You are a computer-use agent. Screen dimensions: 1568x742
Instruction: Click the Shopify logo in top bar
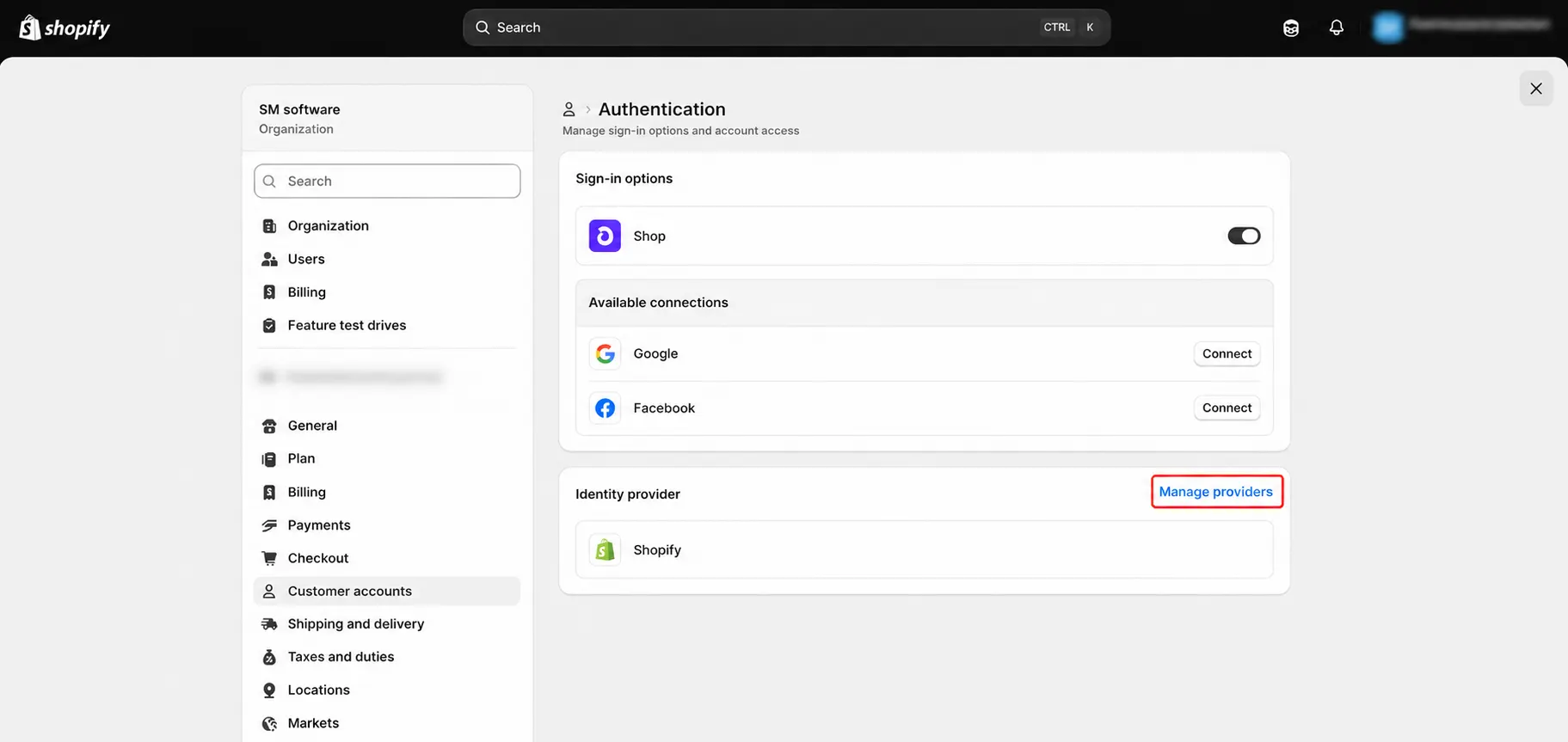tap(65, 28)
